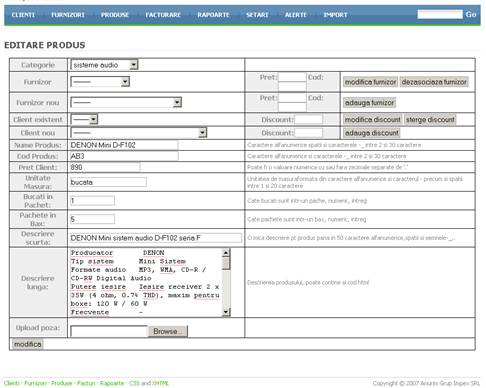Open the FACTURARE menu
Screen dimensions: 486x388
163,15
